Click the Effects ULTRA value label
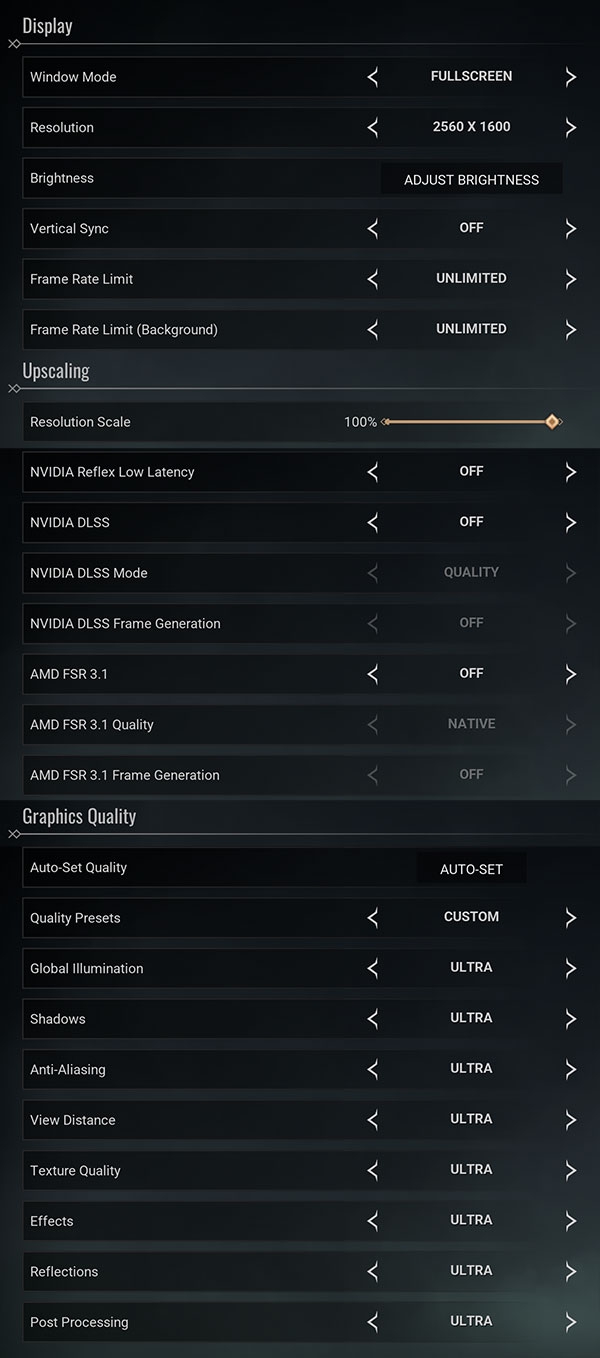 (471, 1220)
